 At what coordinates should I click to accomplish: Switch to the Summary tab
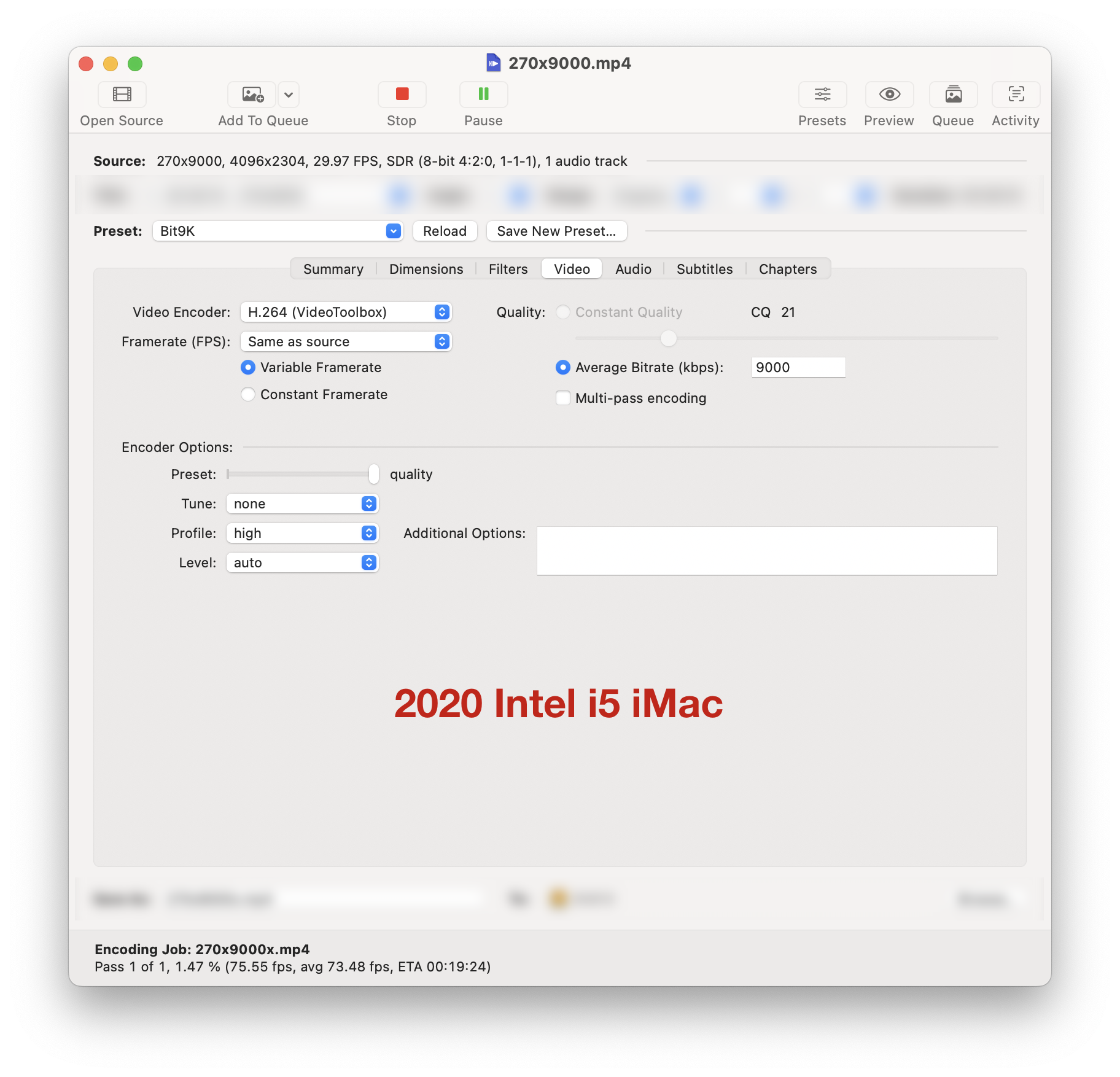333,269
